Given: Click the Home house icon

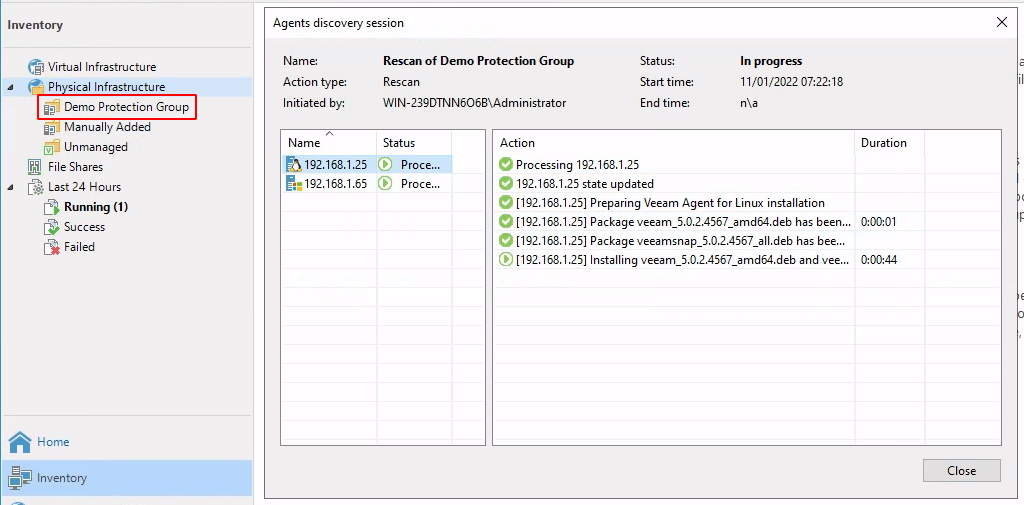Looking at the screenshot, I should pyautogui.click(x=20, y=442).
